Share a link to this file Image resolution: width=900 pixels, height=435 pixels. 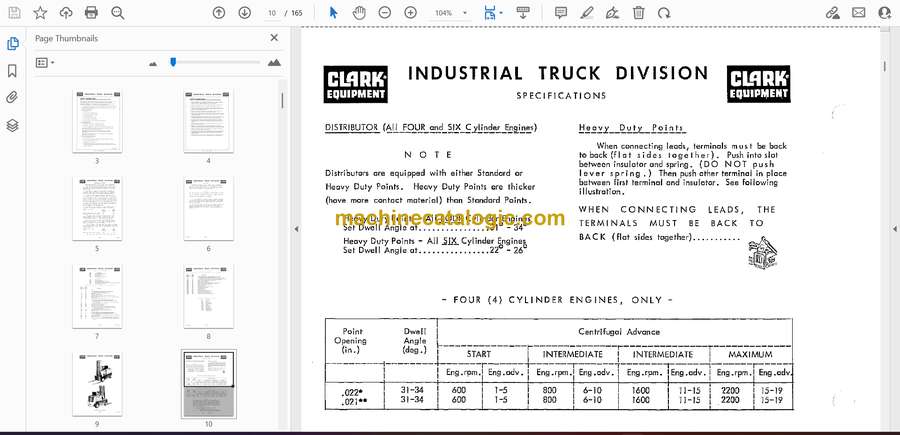coord(832,13)
